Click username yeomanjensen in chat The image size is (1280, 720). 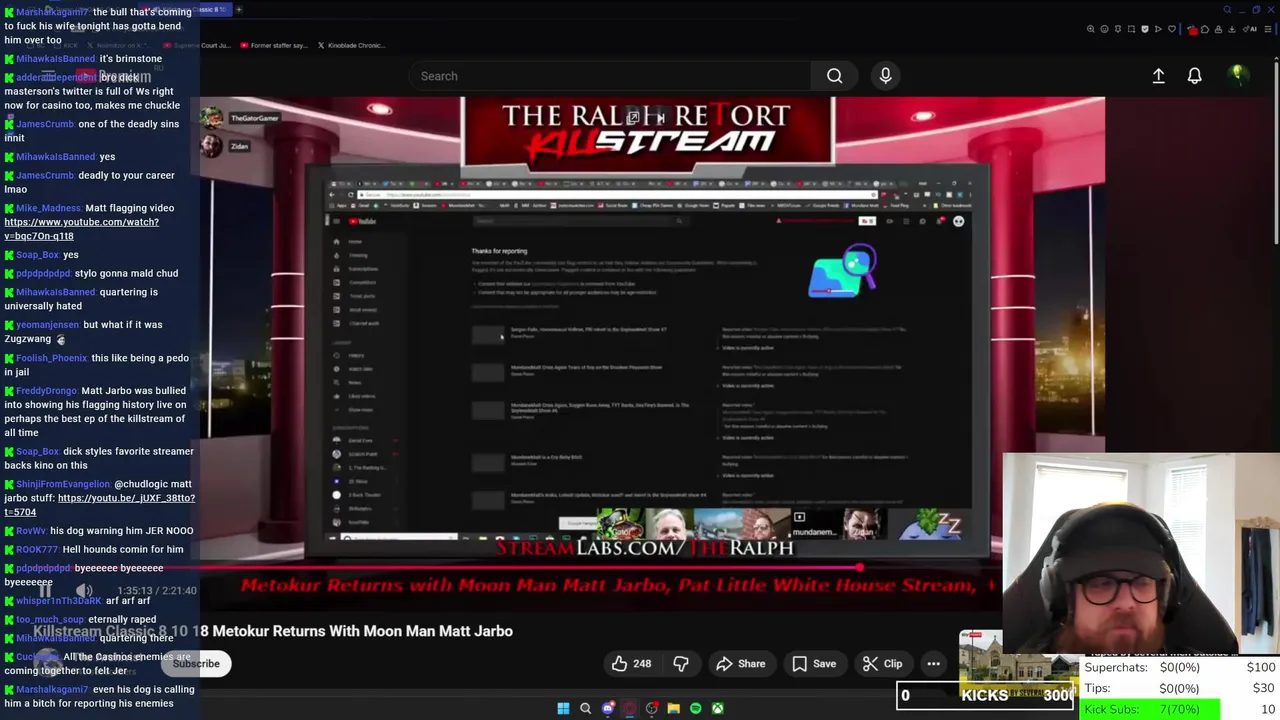coord(47,325)
